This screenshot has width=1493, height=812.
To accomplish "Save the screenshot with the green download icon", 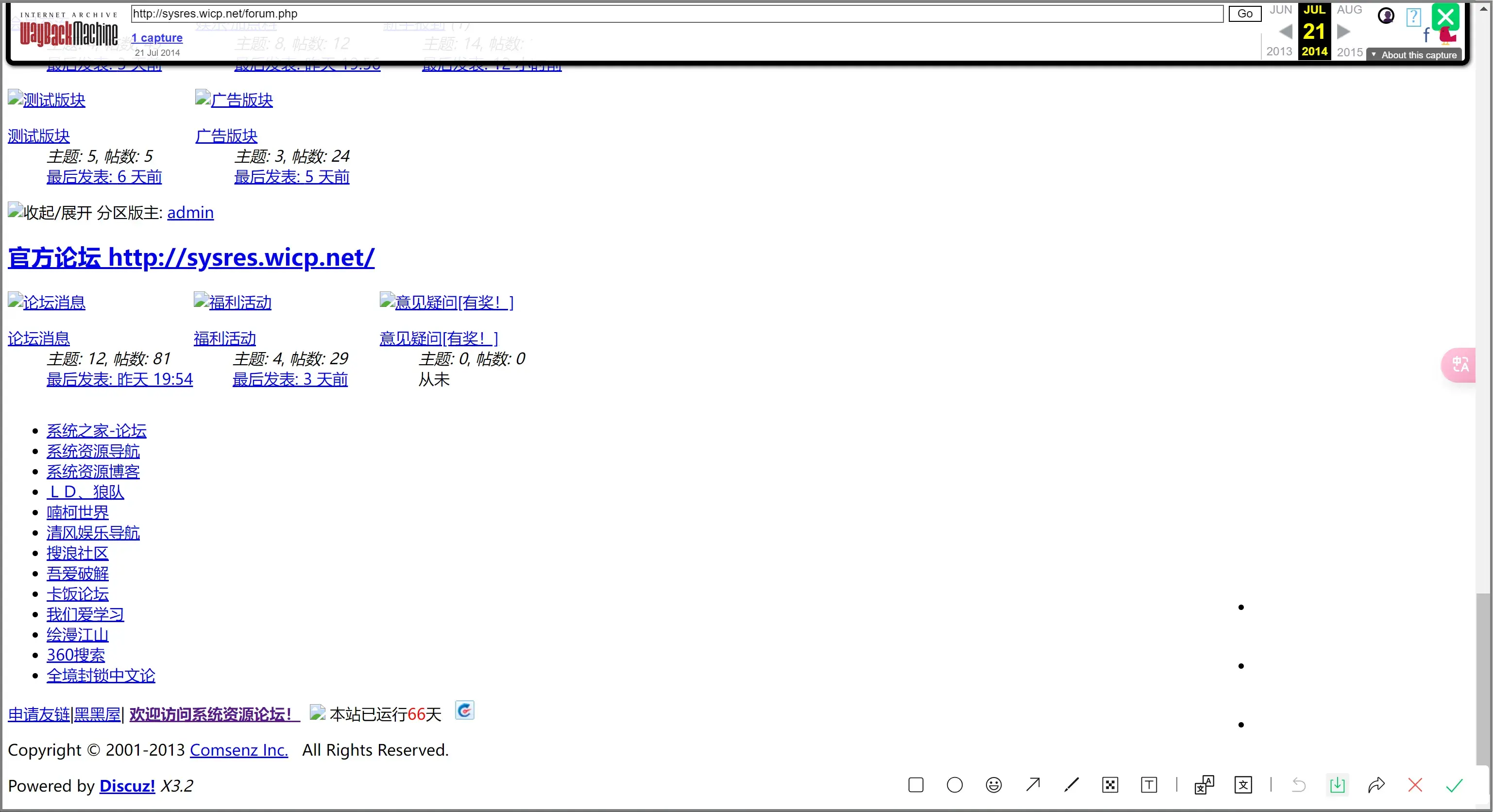I will pos(1337,785).
